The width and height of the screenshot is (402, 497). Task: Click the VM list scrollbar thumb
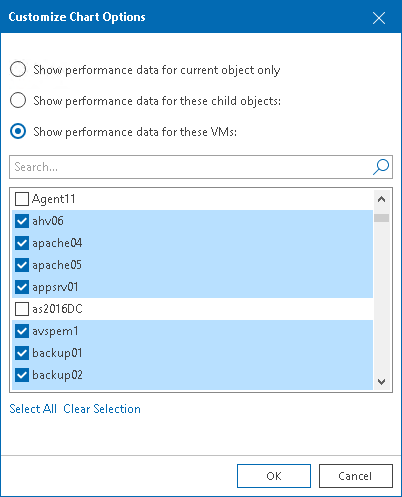382,218
